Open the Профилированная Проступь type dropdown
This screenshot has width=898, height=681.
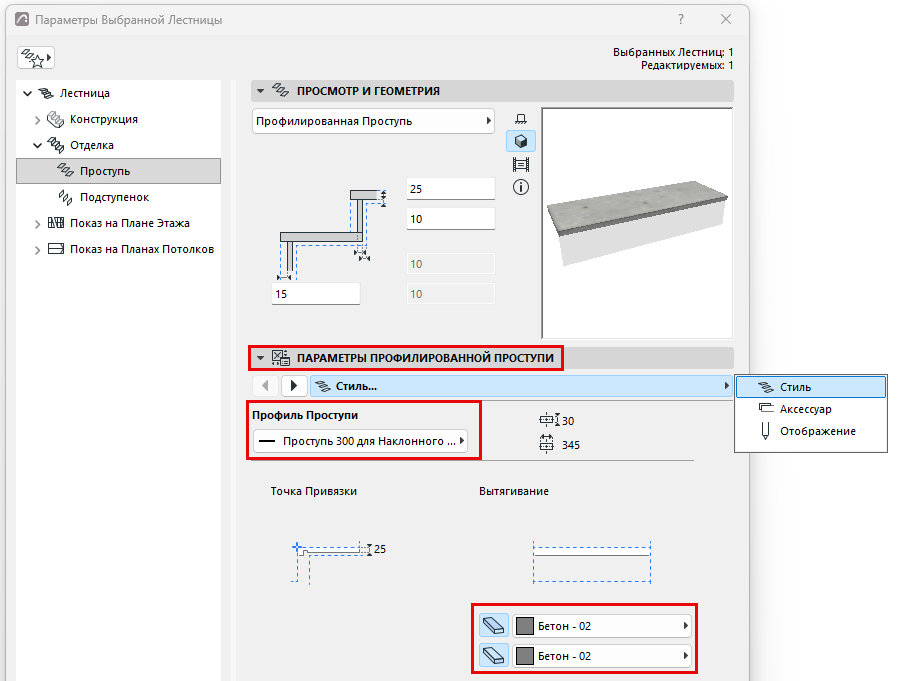click(x=373, y=121)
